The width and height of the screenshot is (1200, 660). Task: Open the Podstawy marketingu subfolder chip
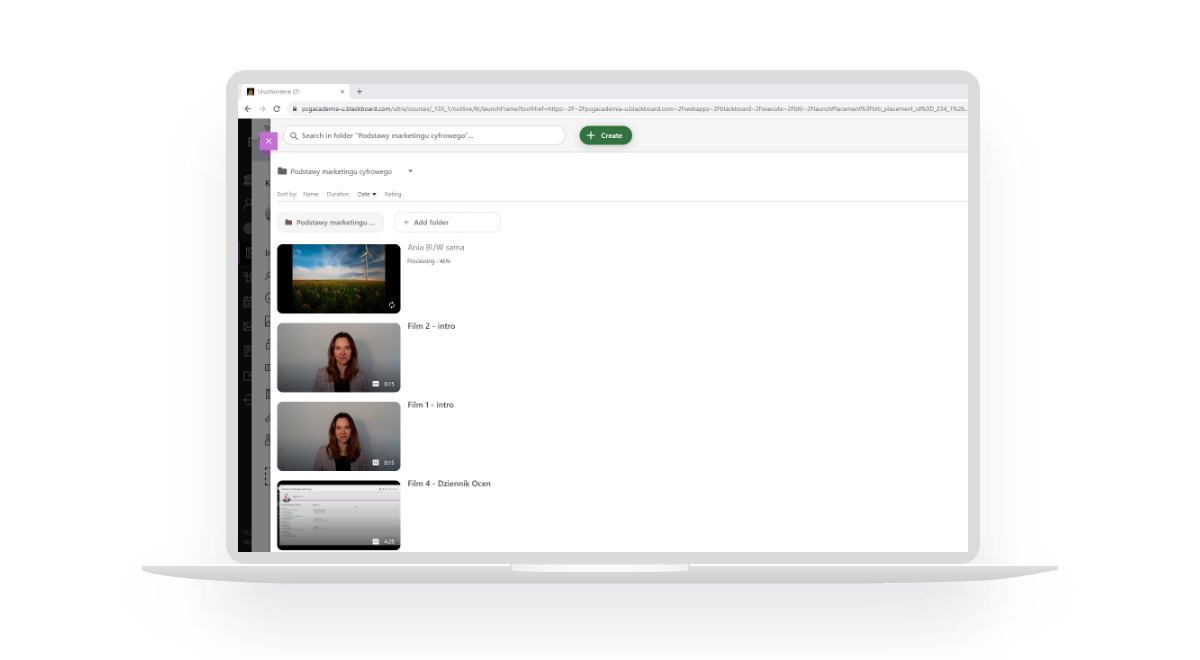tap(330, 222)
